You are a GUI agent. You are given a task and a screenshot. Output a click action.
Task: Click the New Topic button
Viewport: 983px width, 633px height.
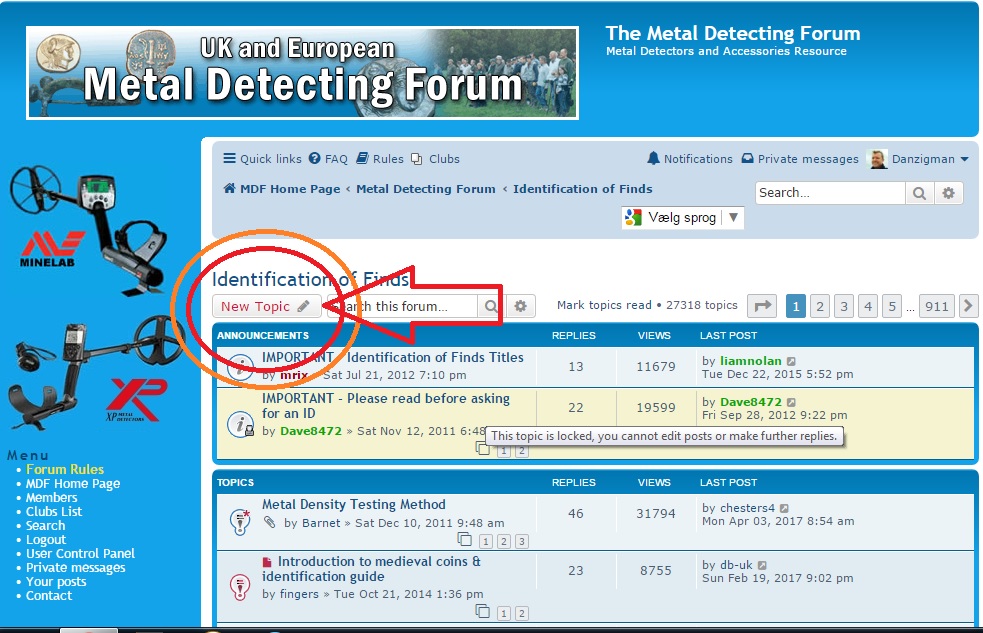pos(266,306)
